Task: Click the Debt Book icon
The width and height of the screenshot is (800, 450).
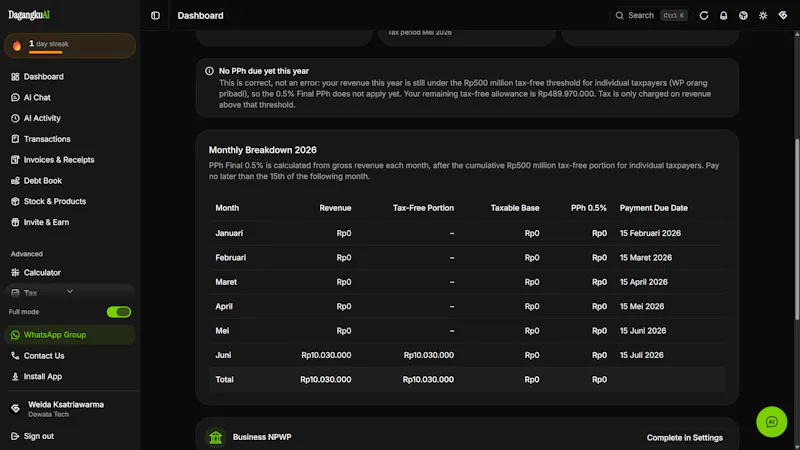Action: tap(15, 181)
